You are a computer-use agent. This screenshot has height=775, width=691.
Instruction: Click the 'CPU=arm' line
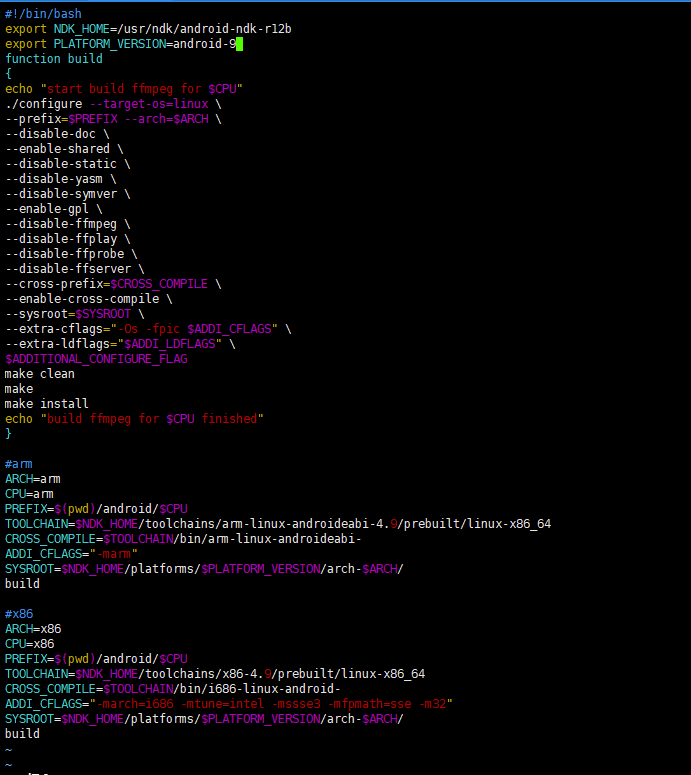(x=29, y=494)
